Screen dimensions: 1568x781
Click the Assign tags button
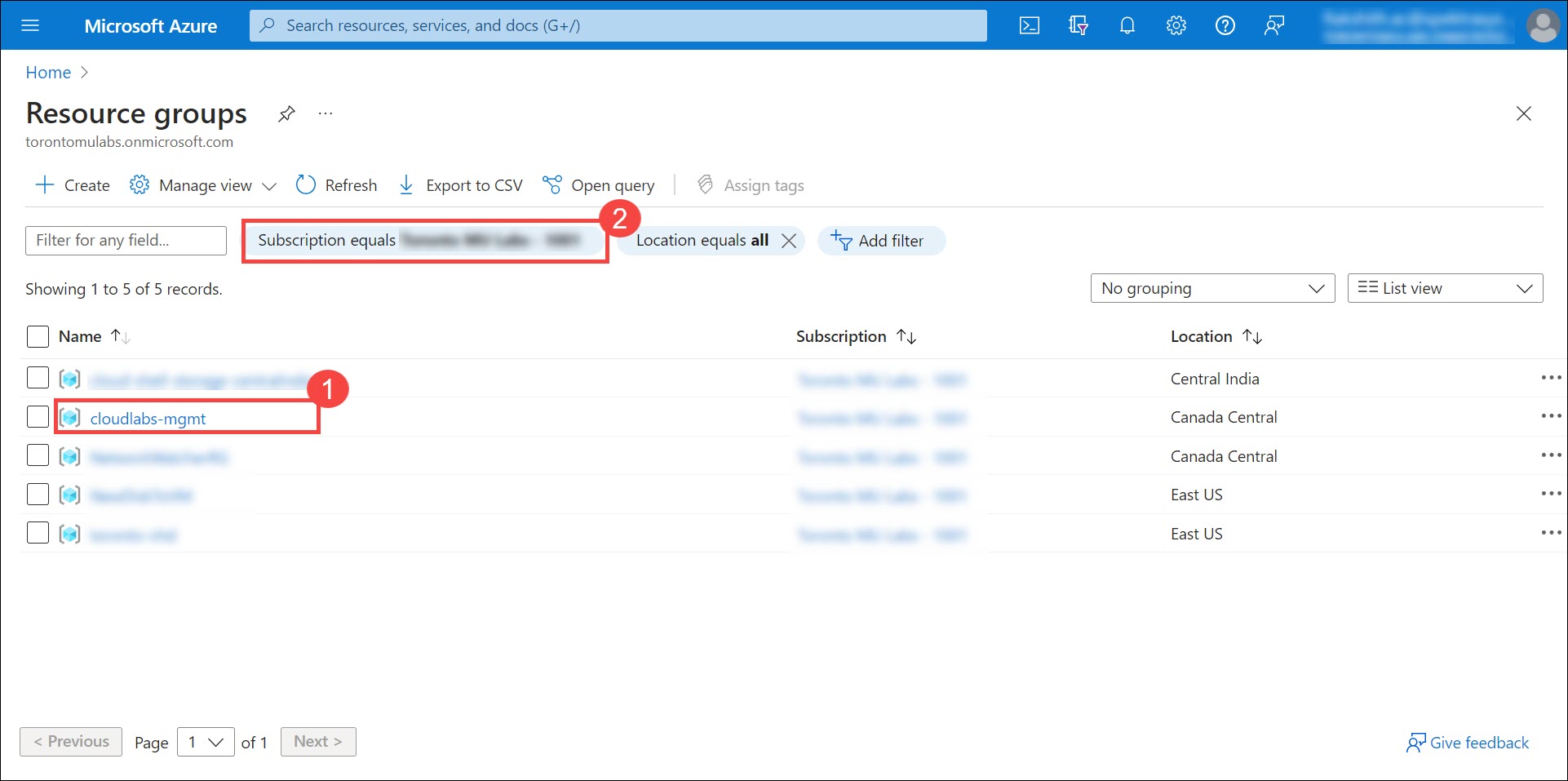tap(751, 185)
